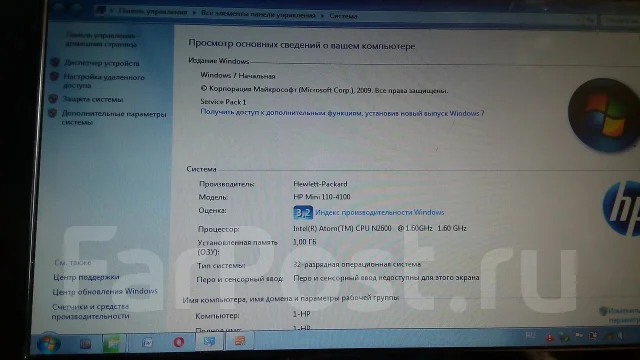Open the Action Center flag tray icon
Image resolution: width=640 pixels, height=360 pixels.
click(579, 336)
